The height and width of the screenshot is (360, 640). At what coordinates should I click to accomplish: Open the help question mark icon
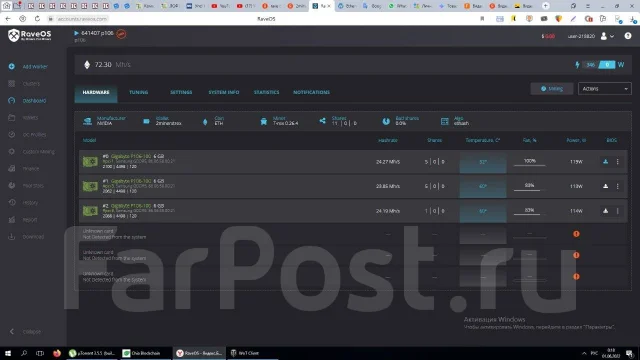click(x=628, y=36)
